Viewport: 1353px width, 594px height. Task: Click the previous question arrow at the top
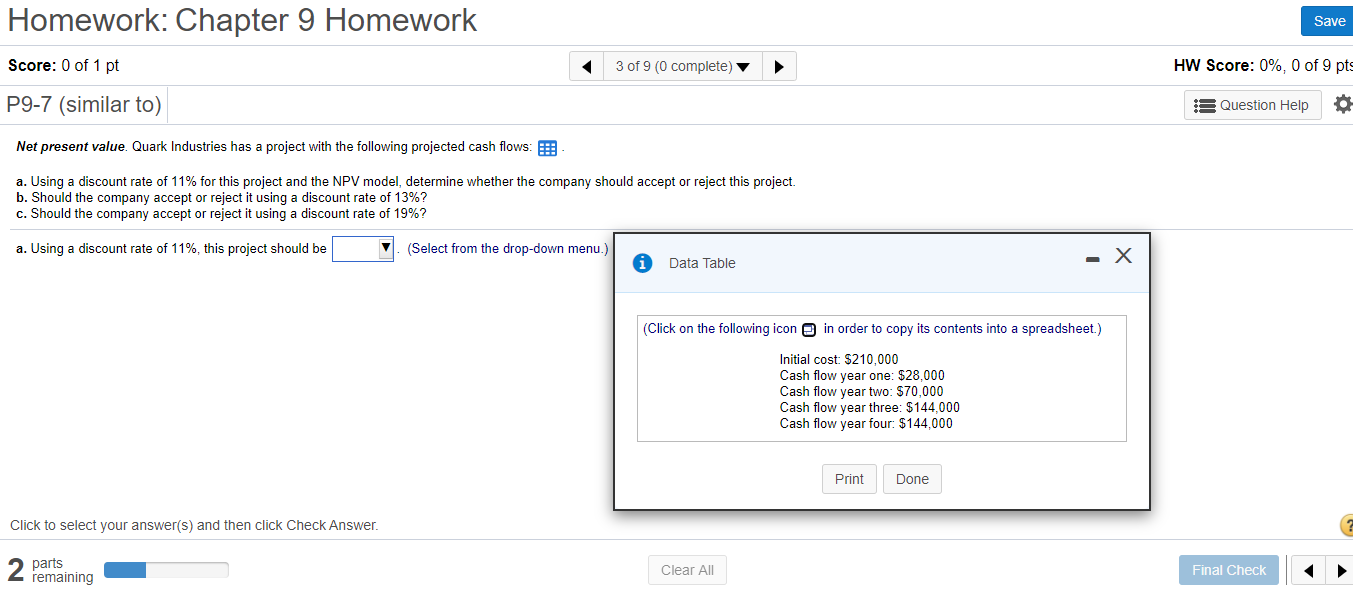587,65
